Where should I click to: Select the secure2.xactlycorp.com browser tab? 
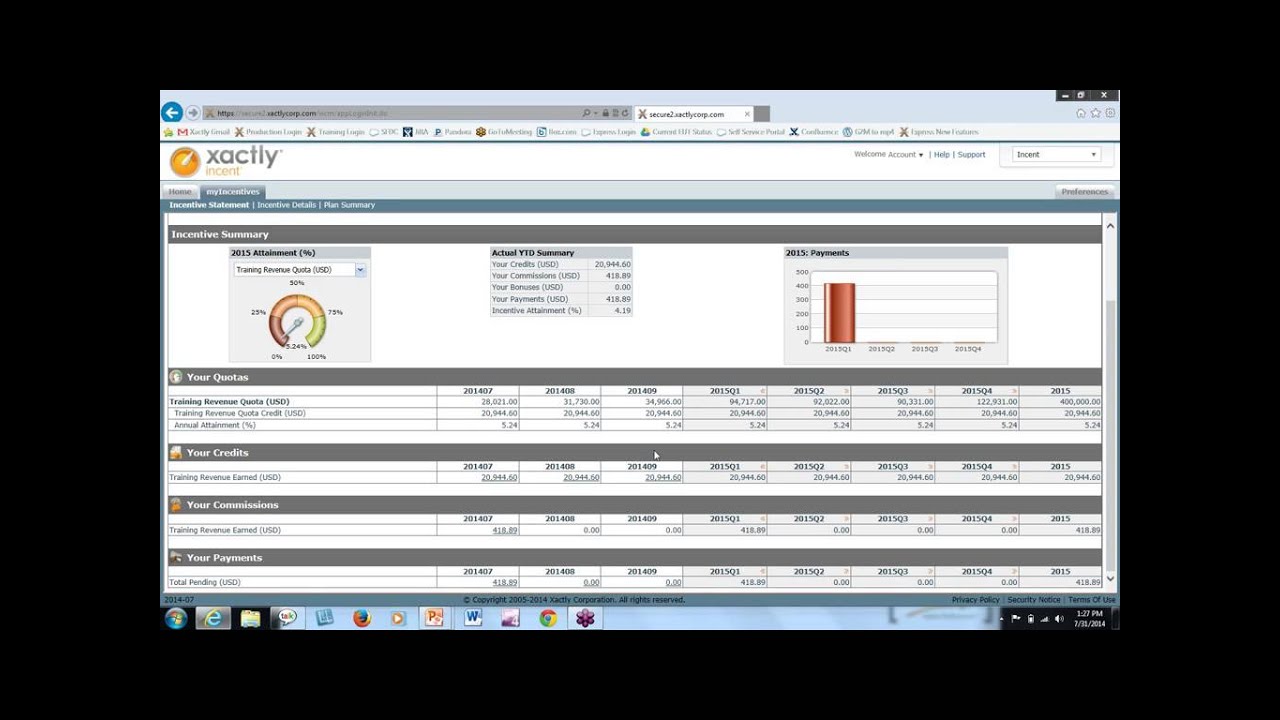click(692, 114)
